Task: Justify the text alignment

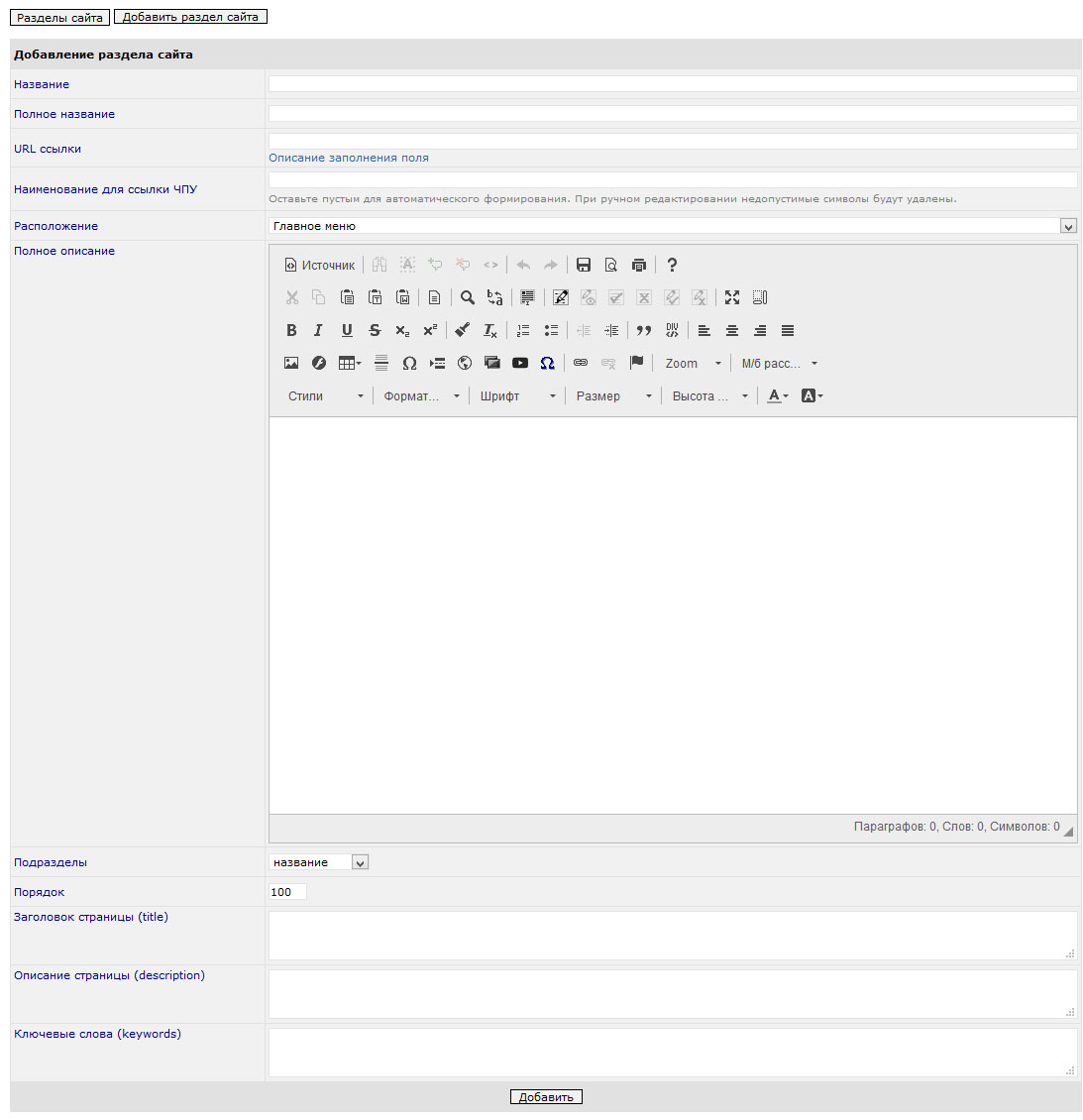Action: click(788, 330)
